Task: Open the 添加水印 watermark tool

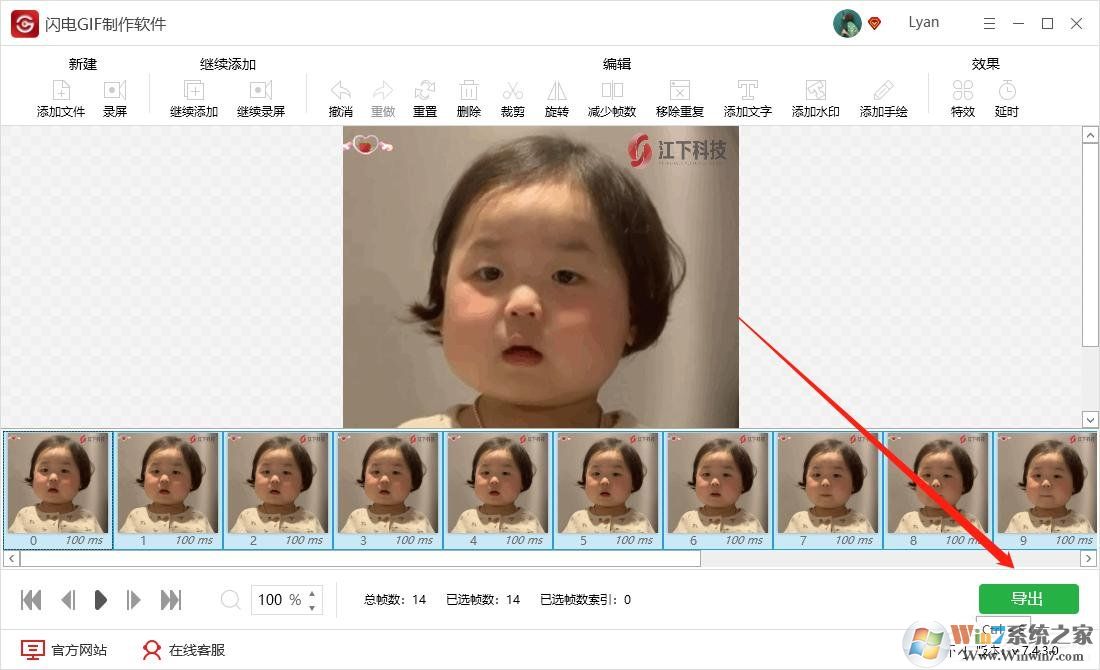Action: (x=815, y=95)
